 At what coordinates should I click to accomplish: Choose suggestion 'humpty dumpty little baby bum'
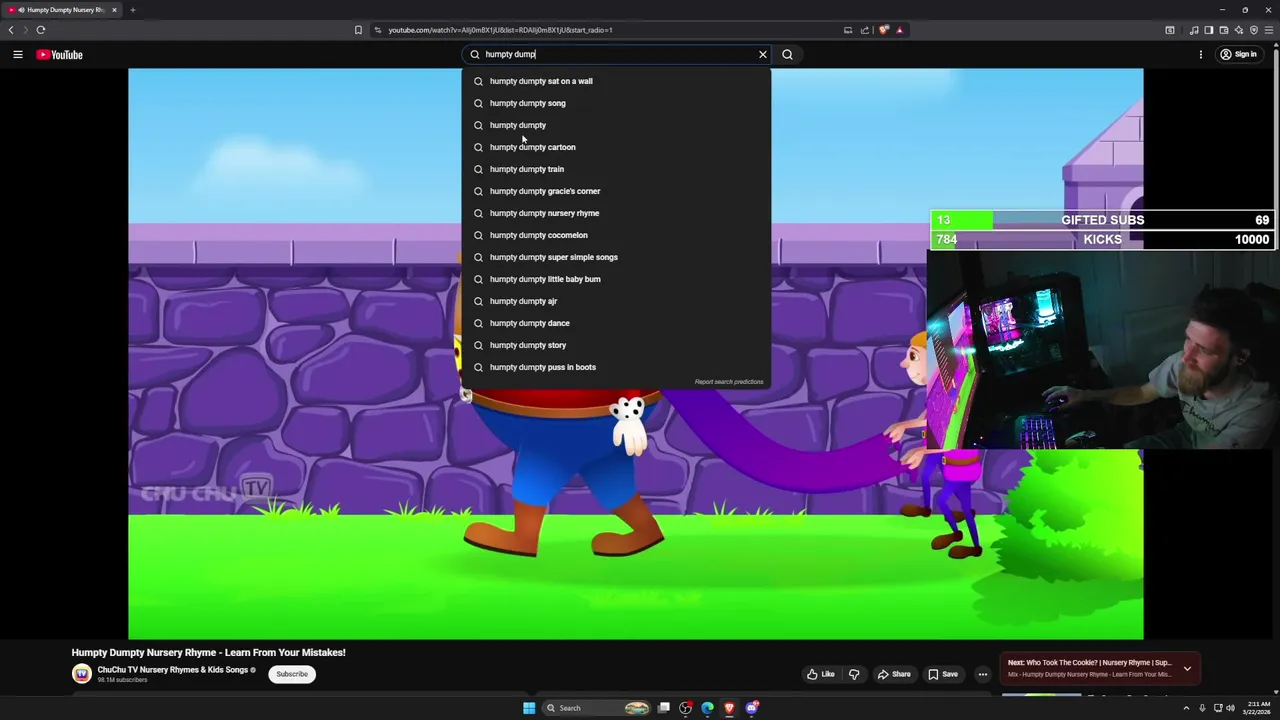coord(616,279)
